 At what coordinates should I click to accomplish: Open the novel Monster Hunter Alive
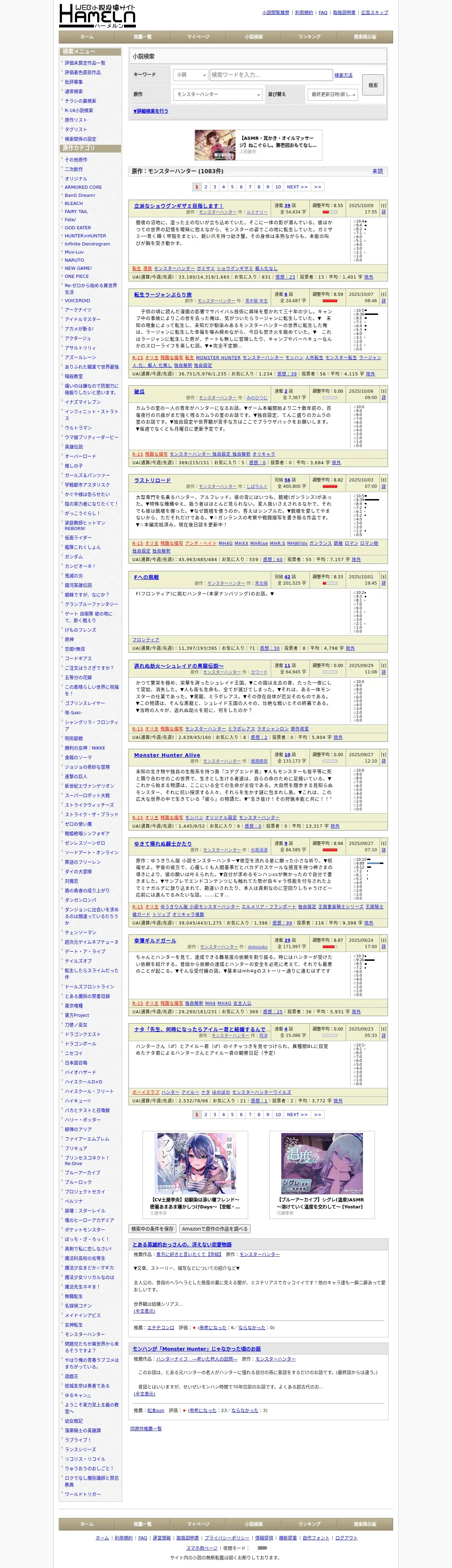[167, 755]
